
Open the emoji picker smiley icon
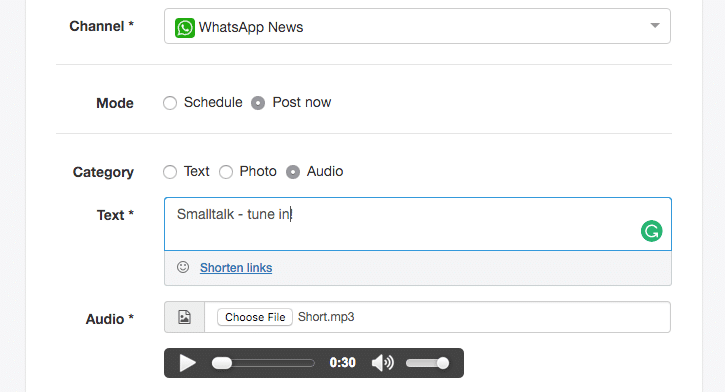pos(183,267)
